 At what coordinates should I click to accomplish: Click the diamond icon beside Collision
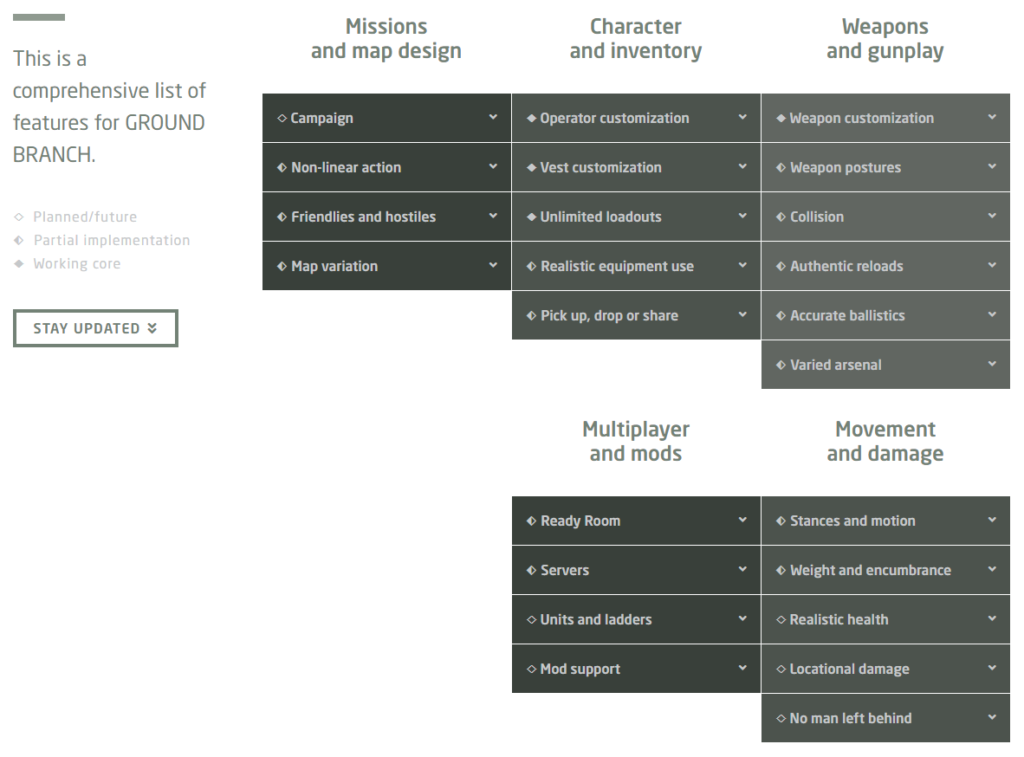tap(781, 217)
